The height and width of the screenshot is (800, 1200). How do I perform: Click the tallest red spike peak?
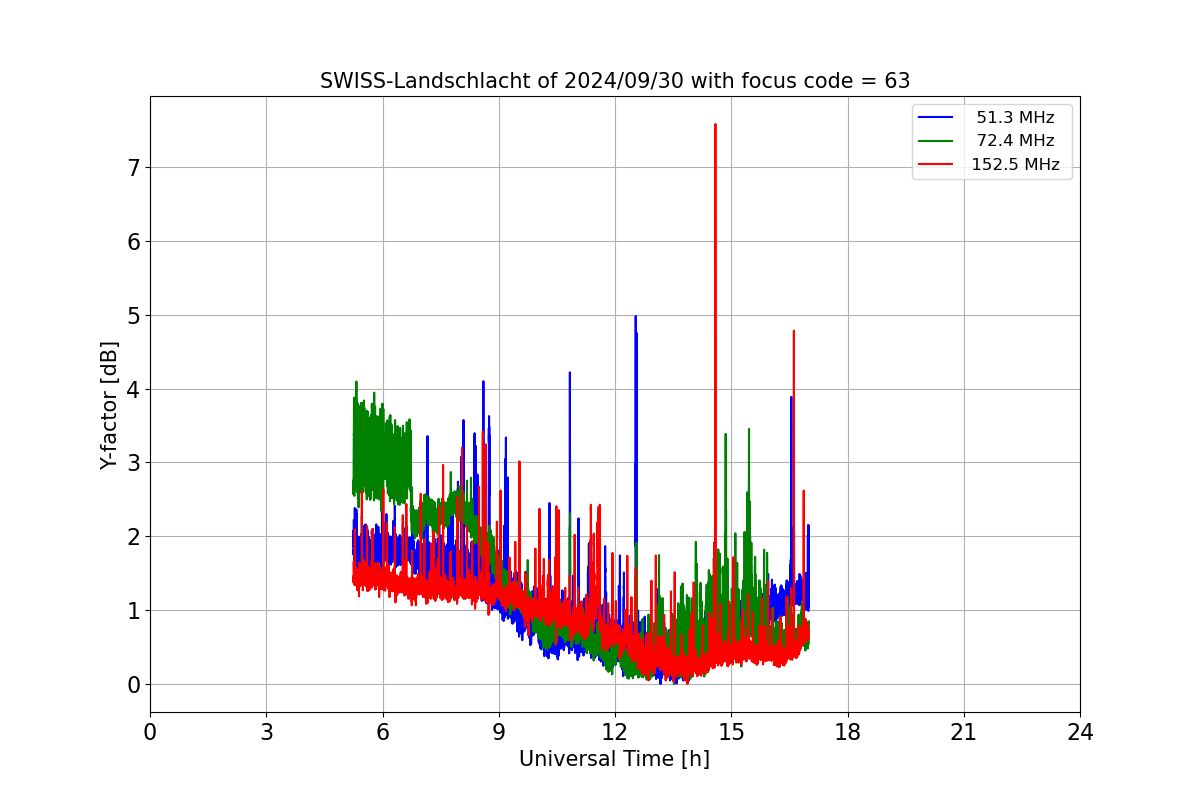pyautogui.click(x=715, y=125)
